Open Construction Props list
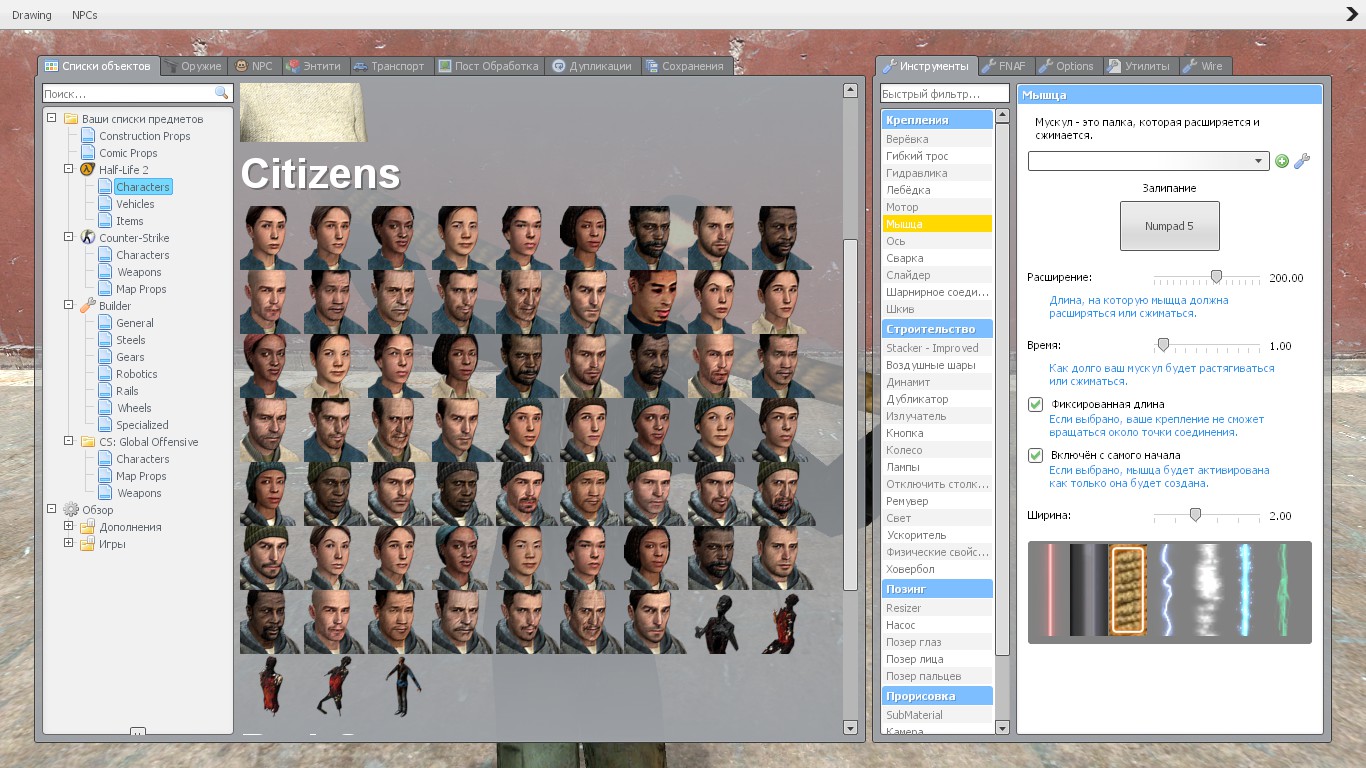 coord(145,136)
